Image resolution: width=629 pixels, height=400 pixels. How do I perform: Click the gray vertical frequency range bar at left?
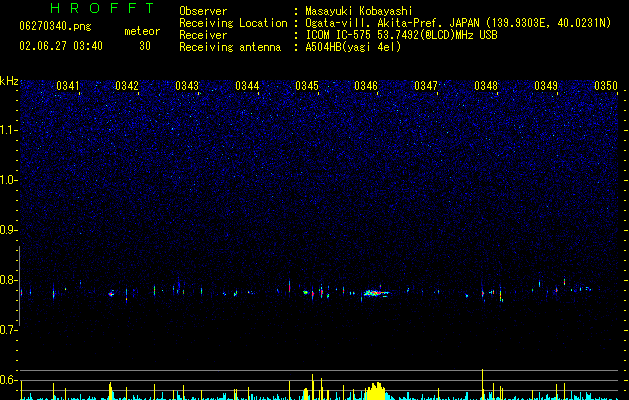coord(19,286)
